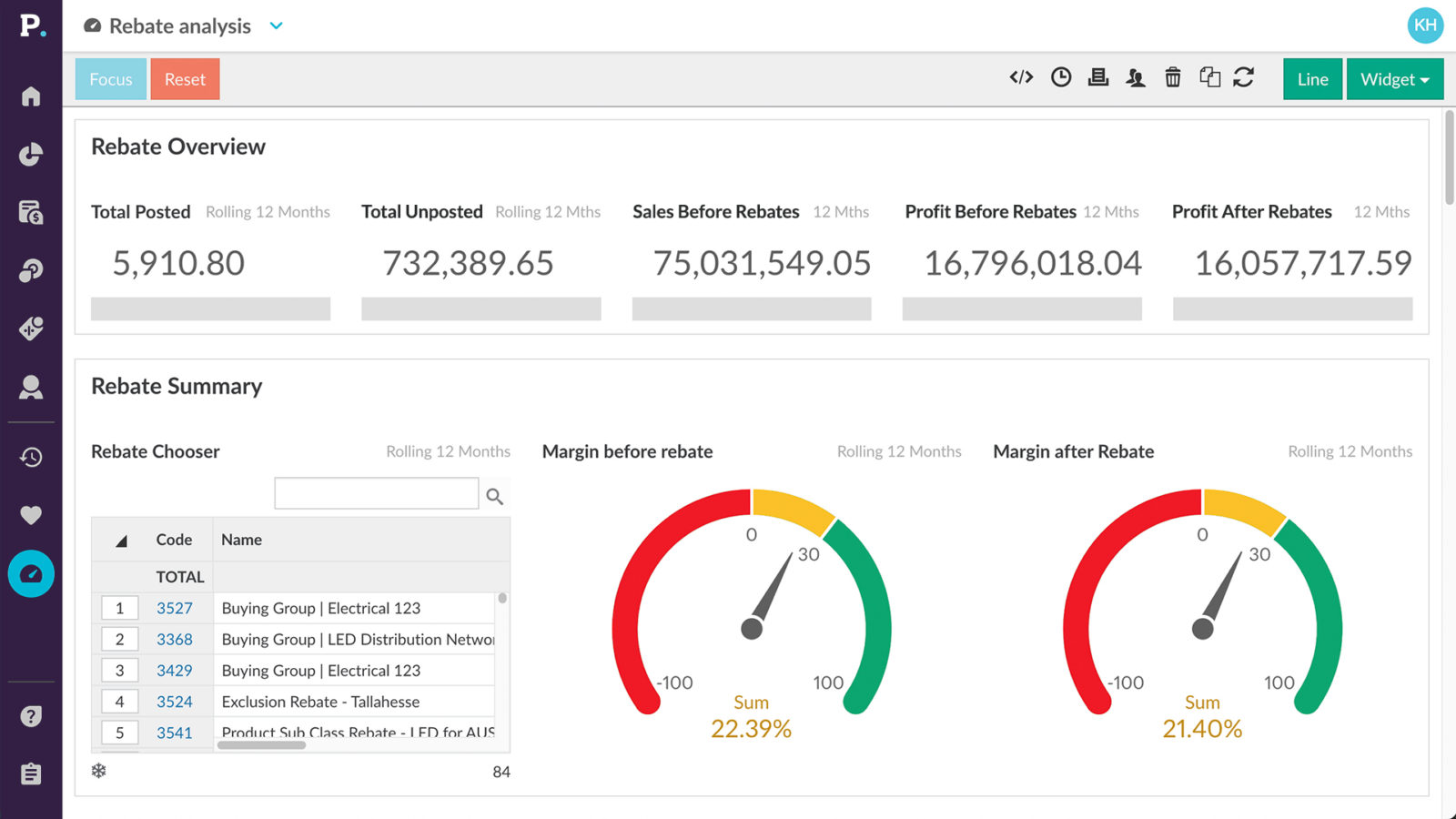Delete the widget using the trash icon
Viewport: 1456px width, 819px height.
(x=1172, y=77)
